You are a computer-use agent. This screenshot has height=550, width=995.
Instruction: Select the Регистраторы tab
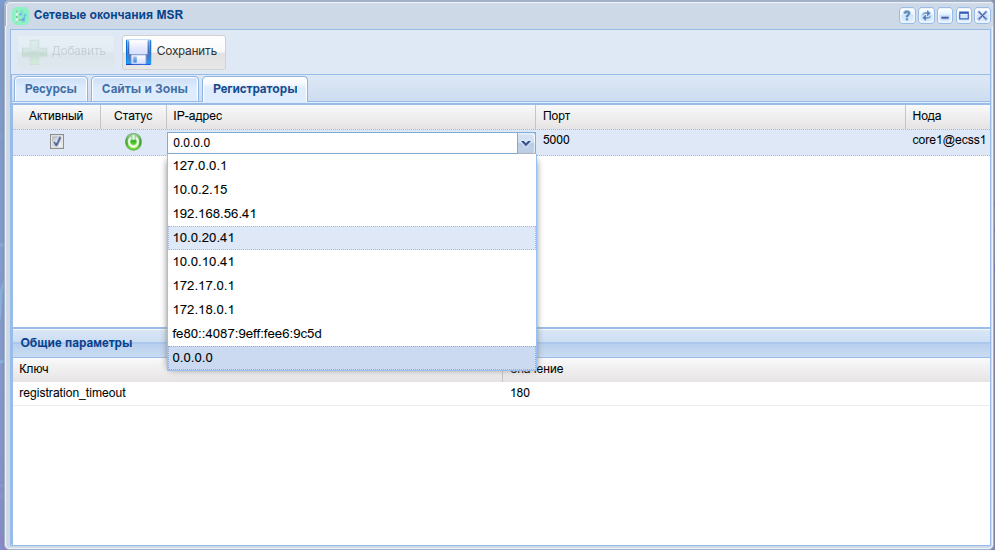[x=255, y=89]
